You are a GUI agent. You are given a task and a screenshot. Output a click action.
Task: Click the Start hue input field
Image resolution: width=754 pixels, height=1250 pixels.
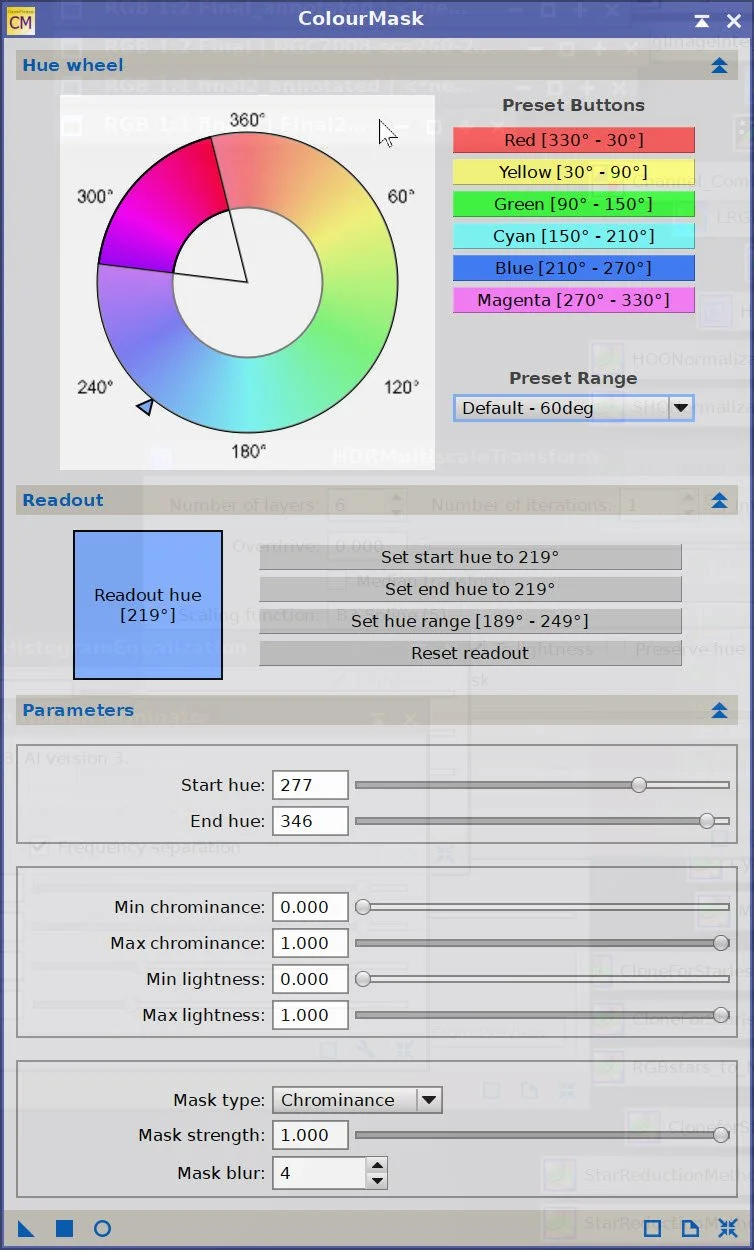click(310, 785)
